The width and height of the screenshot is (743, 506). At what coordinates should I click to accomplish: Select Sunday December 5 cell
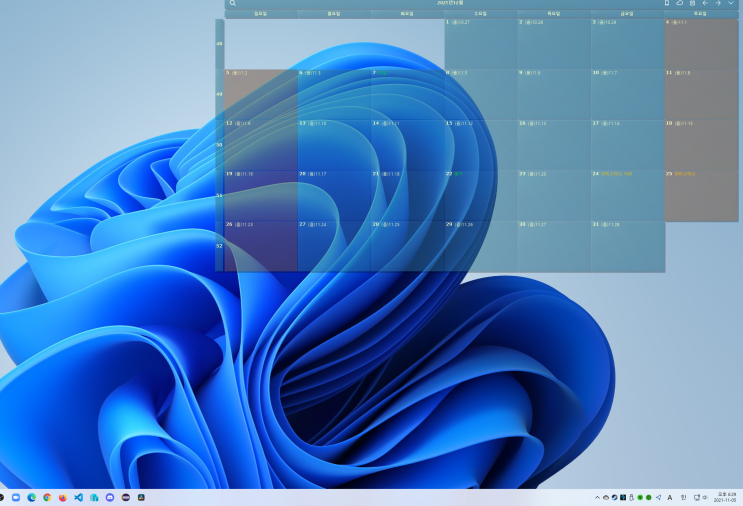261,94
